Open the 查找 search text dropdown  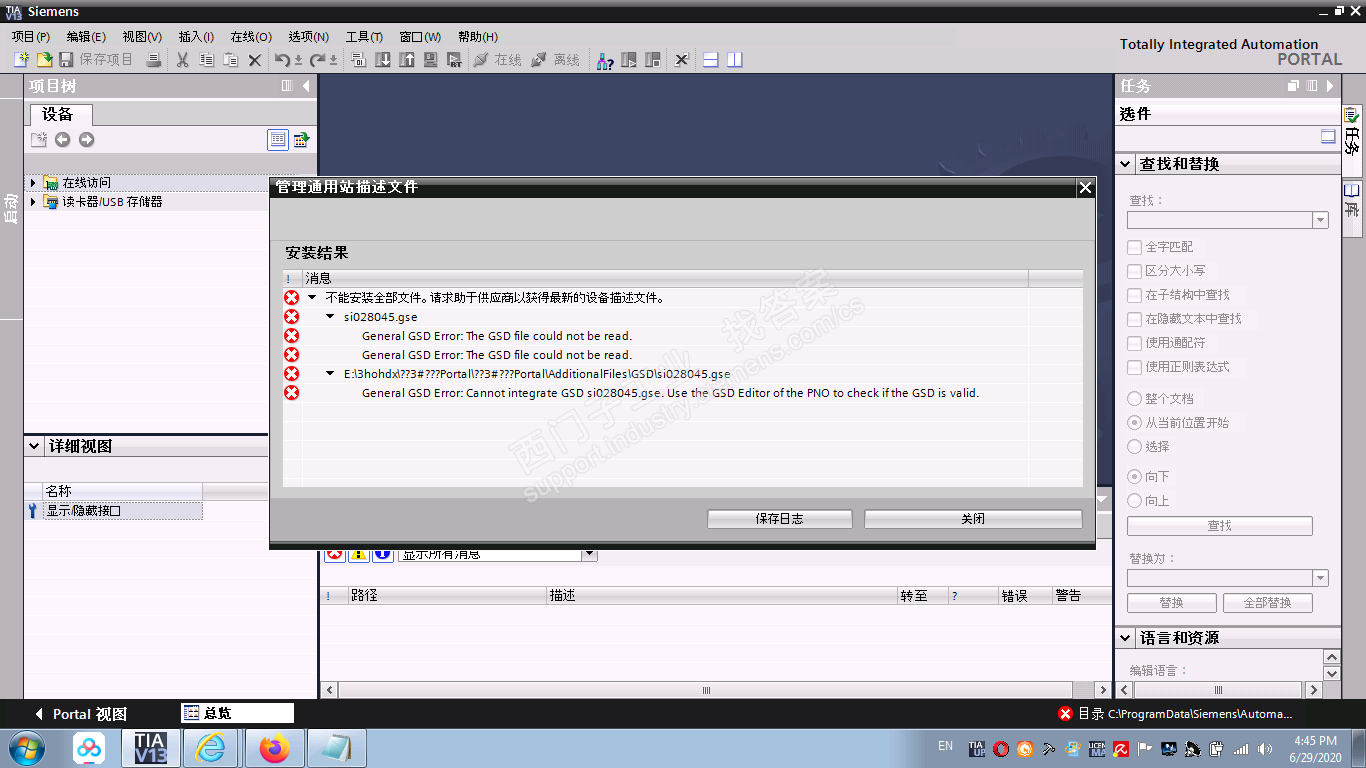point(1320,220)
